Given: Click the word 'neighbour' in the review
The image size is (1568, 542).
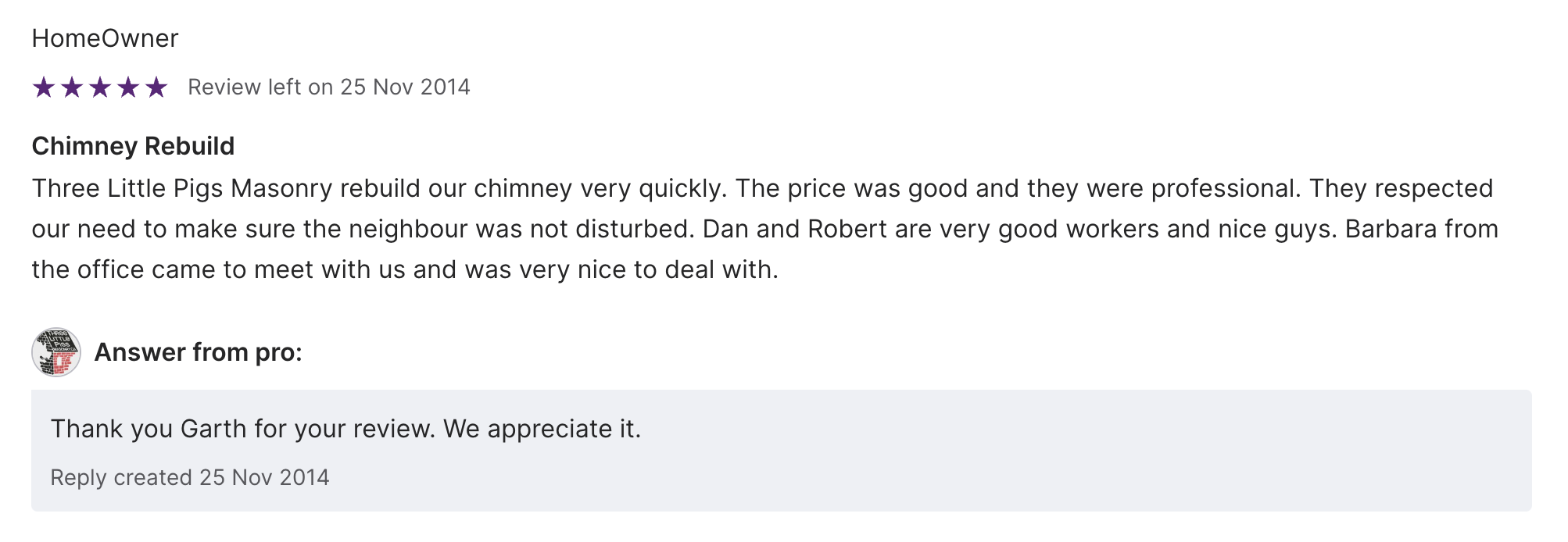Looking at the screenshot, I should click(x=408, y=229).
